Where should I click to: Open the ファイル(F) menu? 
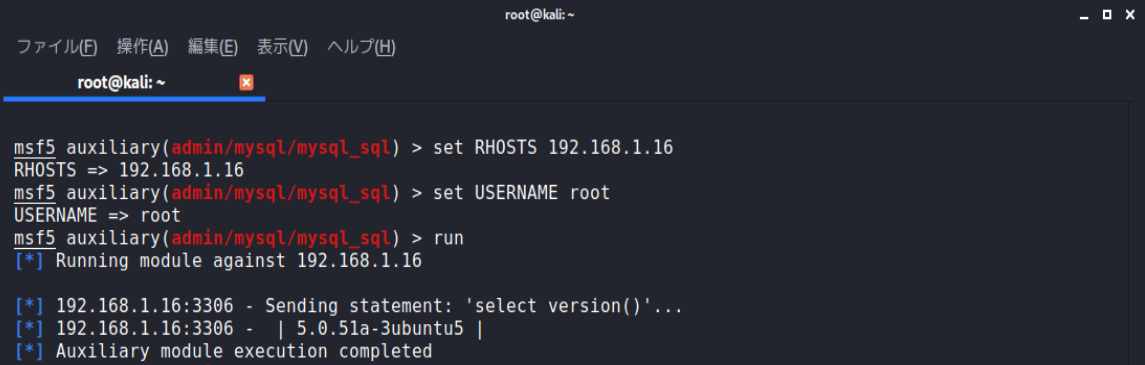tap(57, 47)
